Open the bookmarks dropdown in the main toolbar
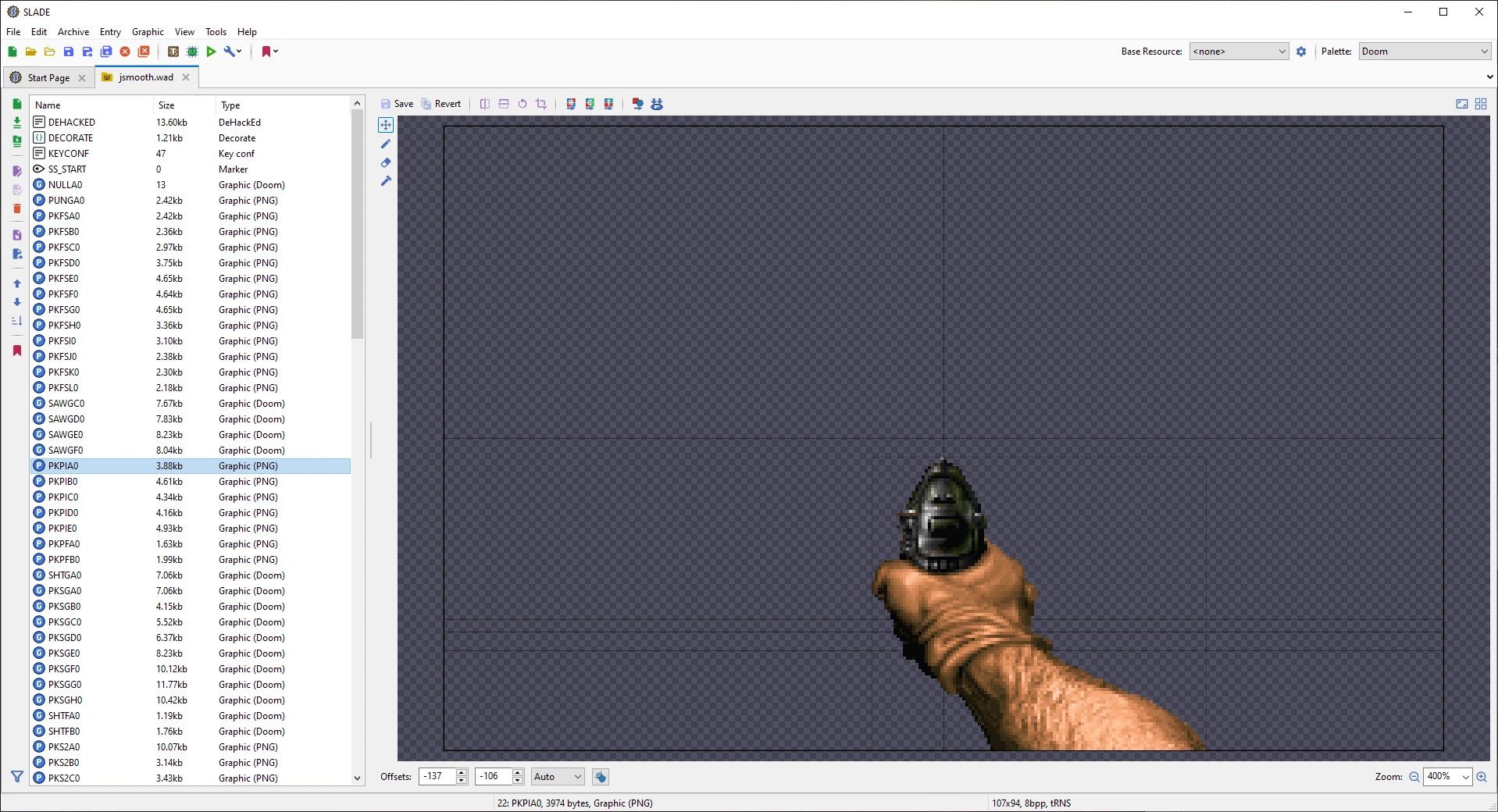This screenshot has height=812, width=1498. (x=269, y=52)
